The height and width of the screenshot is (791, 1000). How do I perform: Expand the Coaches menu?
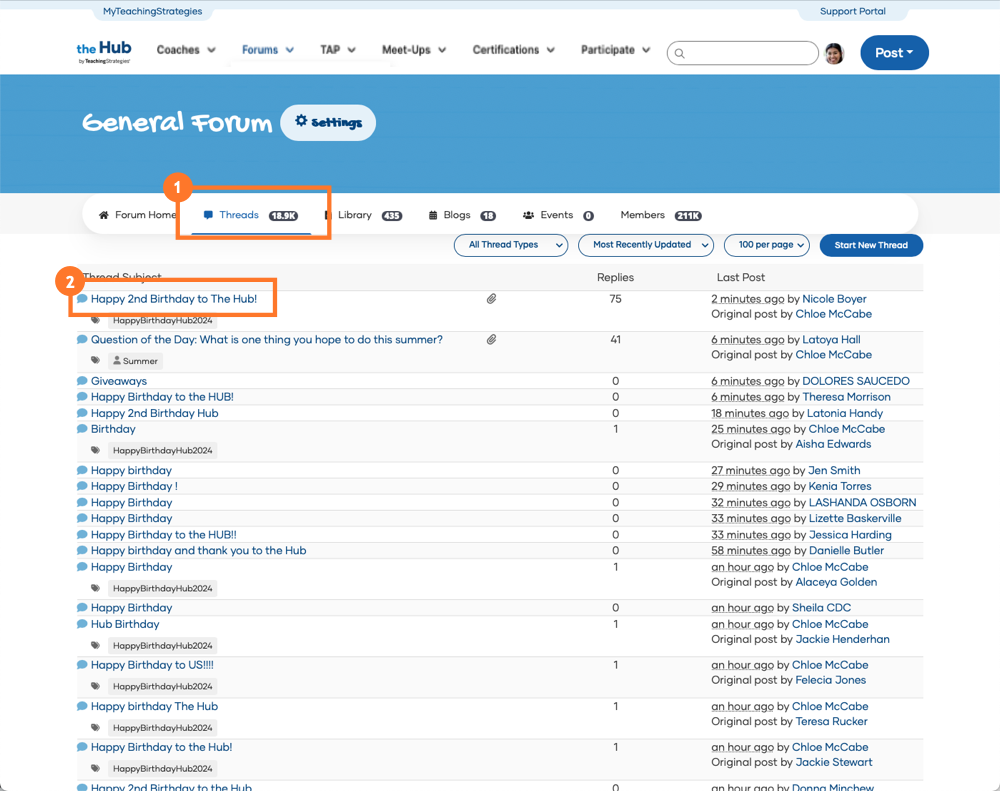[x=186, y=50]
